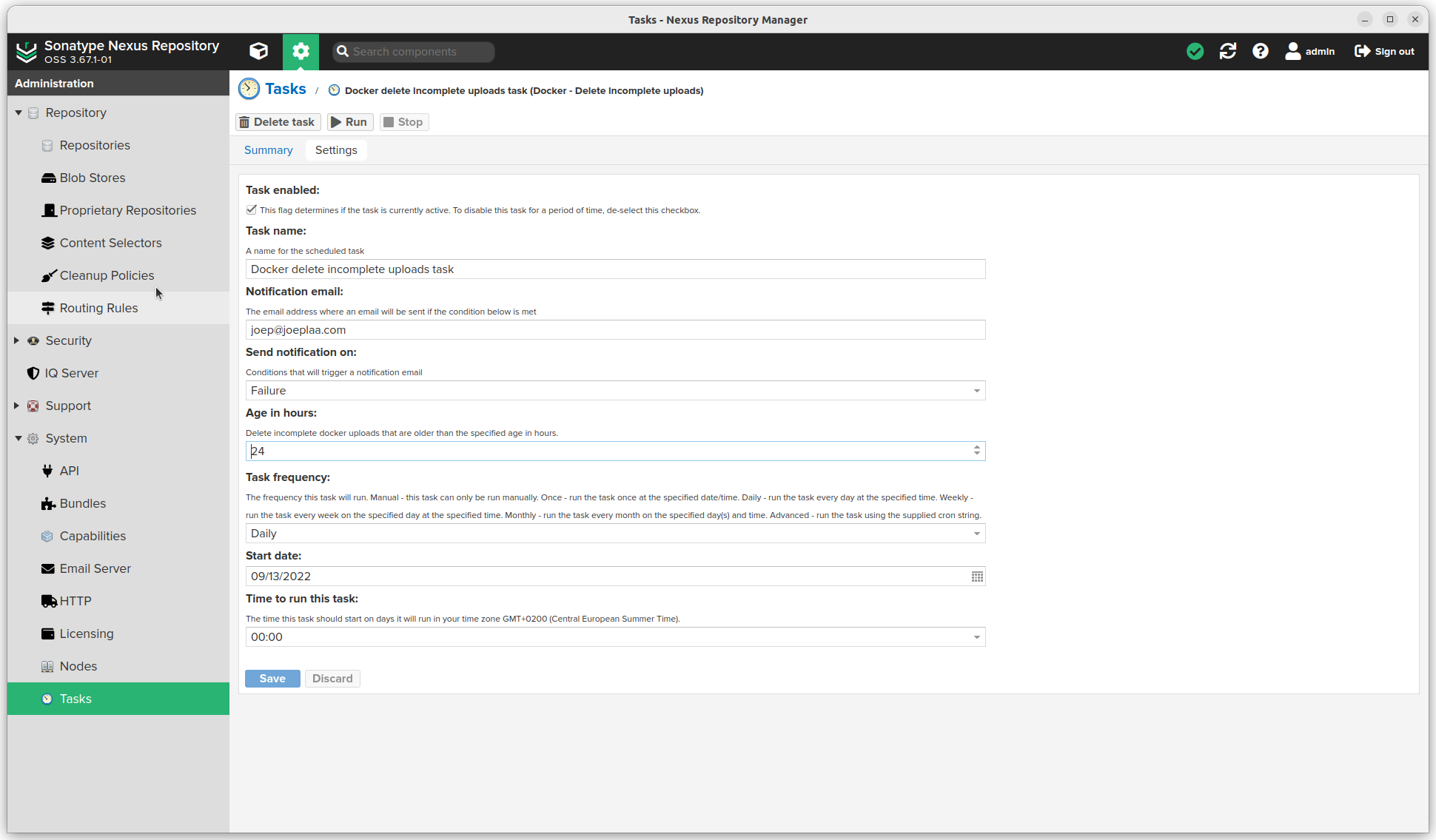Click Delete task button

[278, 122]
